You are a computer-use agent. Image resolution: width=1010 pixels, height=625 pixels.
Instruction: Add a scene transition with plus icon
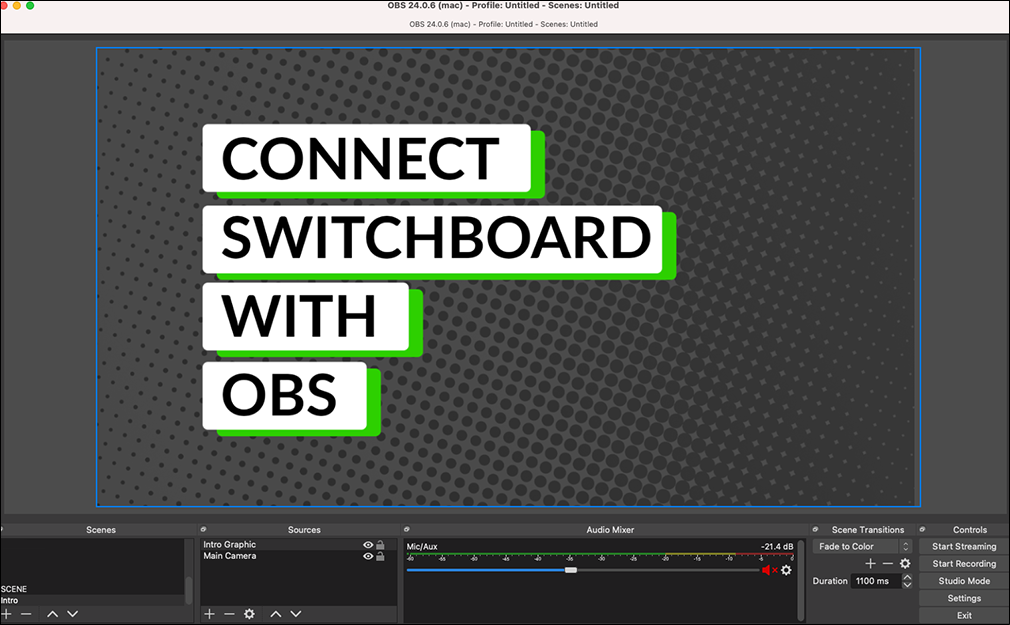tap(870, 563)
